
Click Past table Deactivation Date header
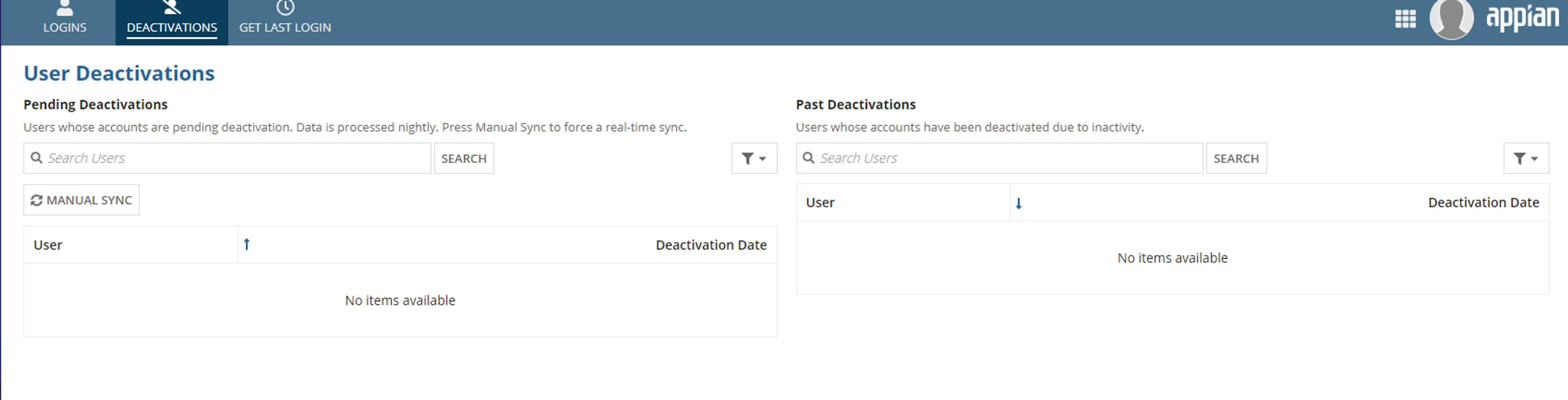1483,202
